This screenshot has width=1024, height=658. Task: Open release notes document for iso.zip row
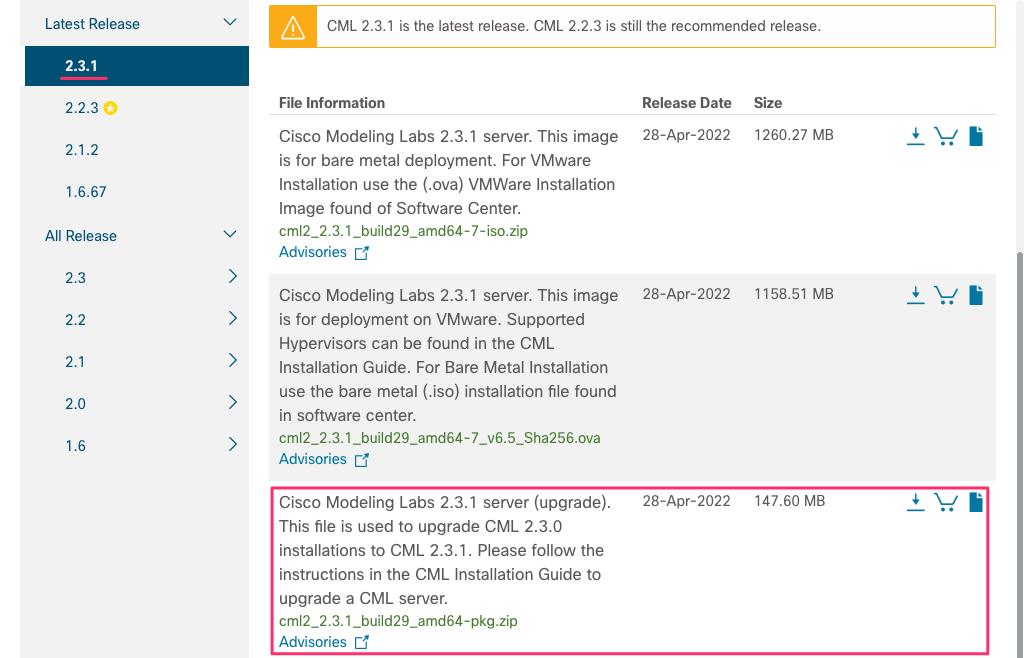click(976, 136)
